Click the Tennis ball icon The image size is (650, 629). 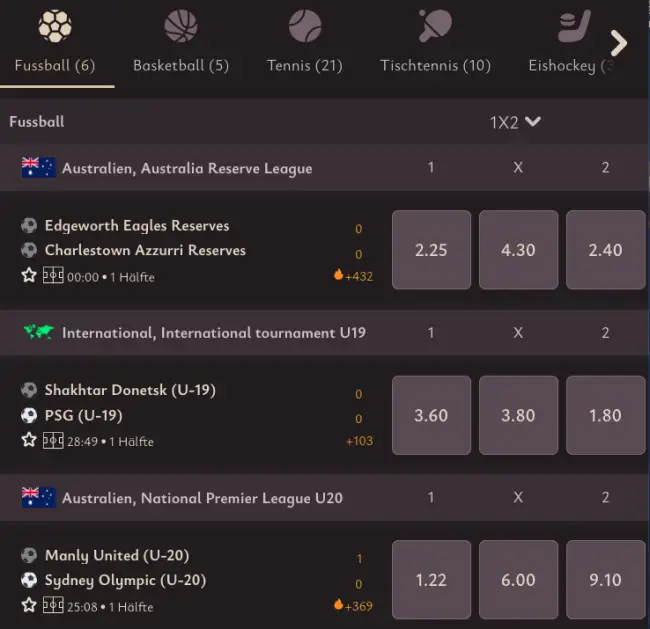tap(305, 25)
